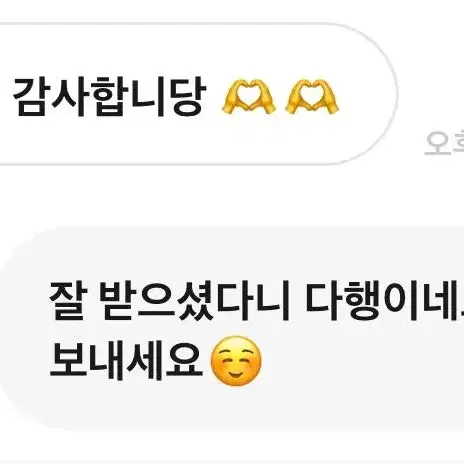Click the rounded right edge of white bubble outline

point(397,94)
